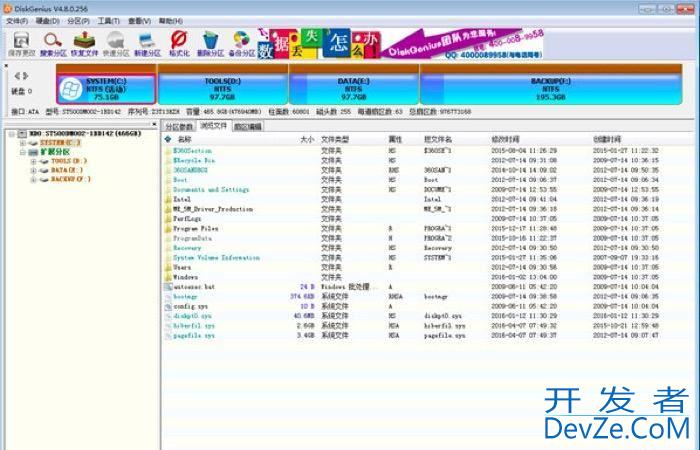Image resolution: width=700 pixels, height=450 pixels.
Task: Collapse the 扩展分区 extended partition node
Action: click(x=22, y=152)
